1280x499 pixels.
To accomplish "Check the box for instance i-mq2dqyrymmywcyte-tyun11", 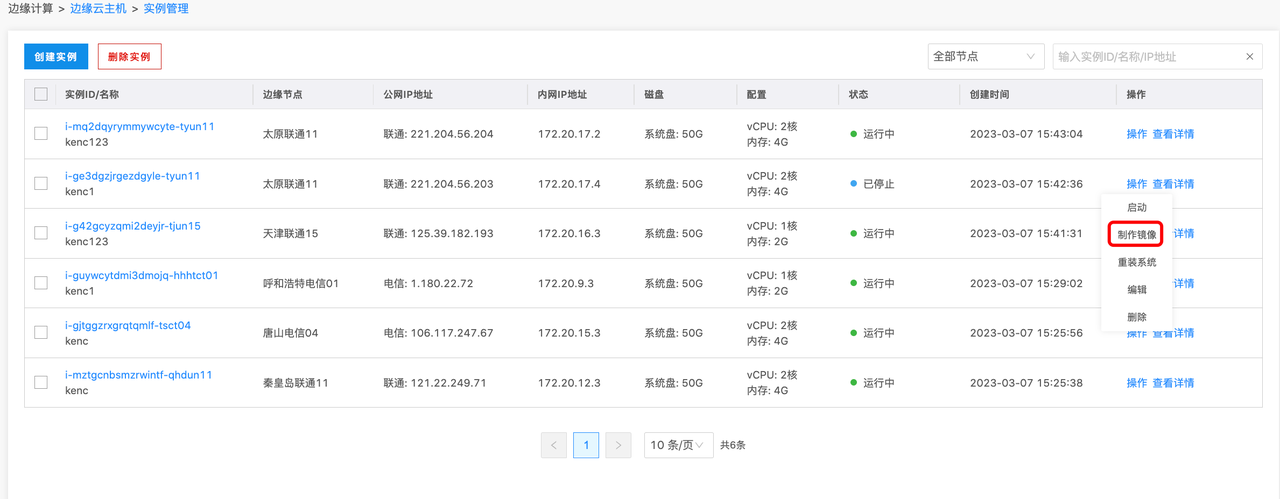I will click(41, 134).
